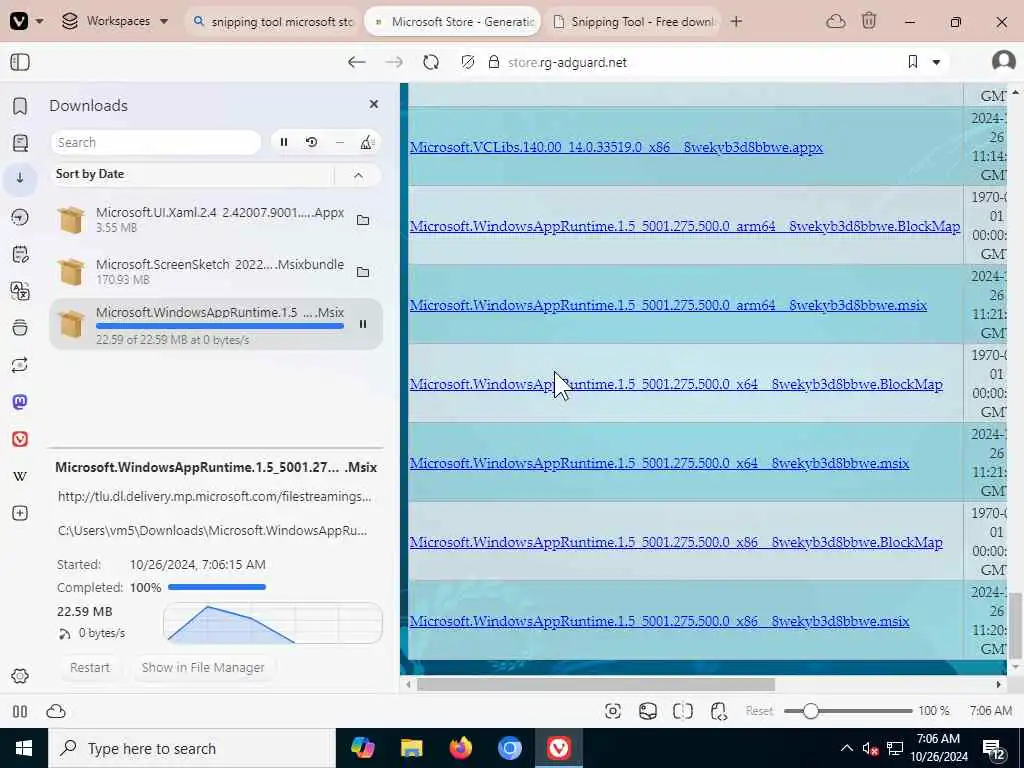Open synced tabs cloud icon in tab bar
This screenshot has width=1024, height=768.
tap(835, 22)
